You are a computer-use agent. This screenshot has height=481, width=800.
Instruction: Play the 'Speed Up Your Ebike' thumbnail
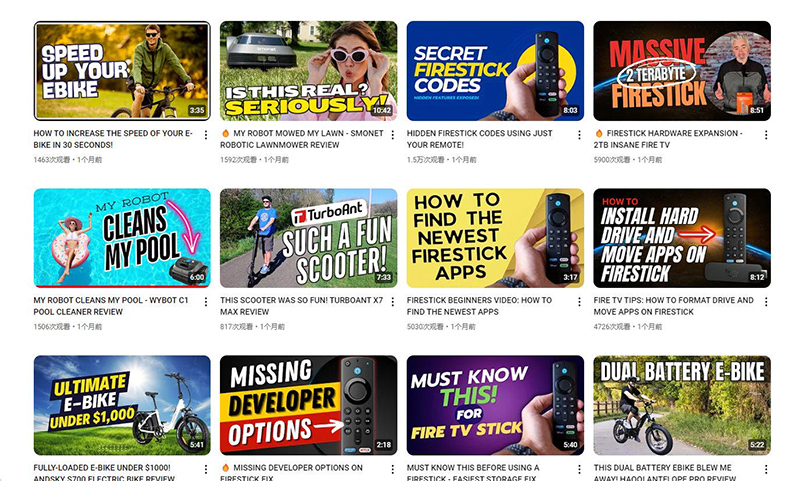tap(122, 71)
